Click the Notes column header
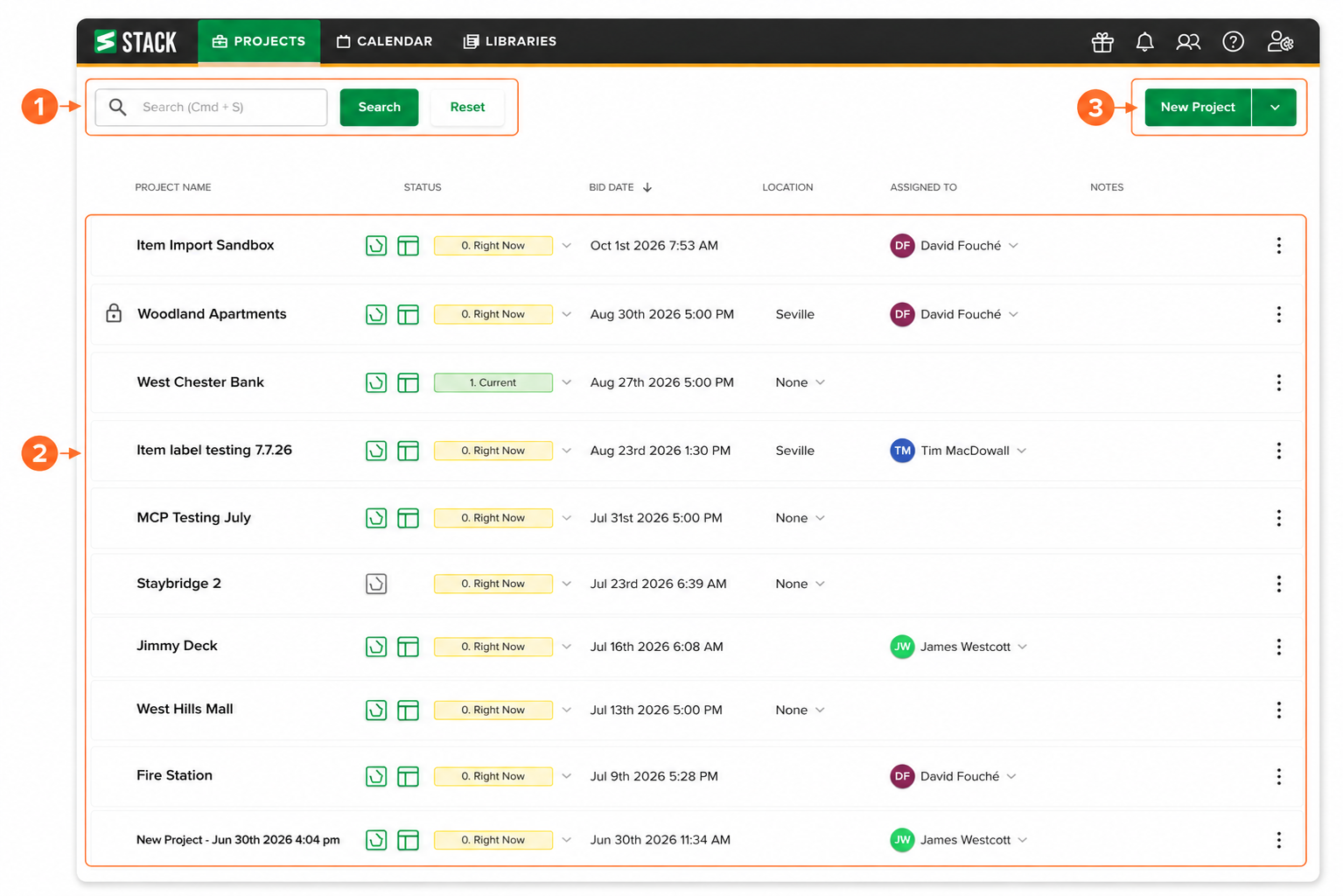The height and width of the screenshot is (896, 1343). pos(1107,187)
